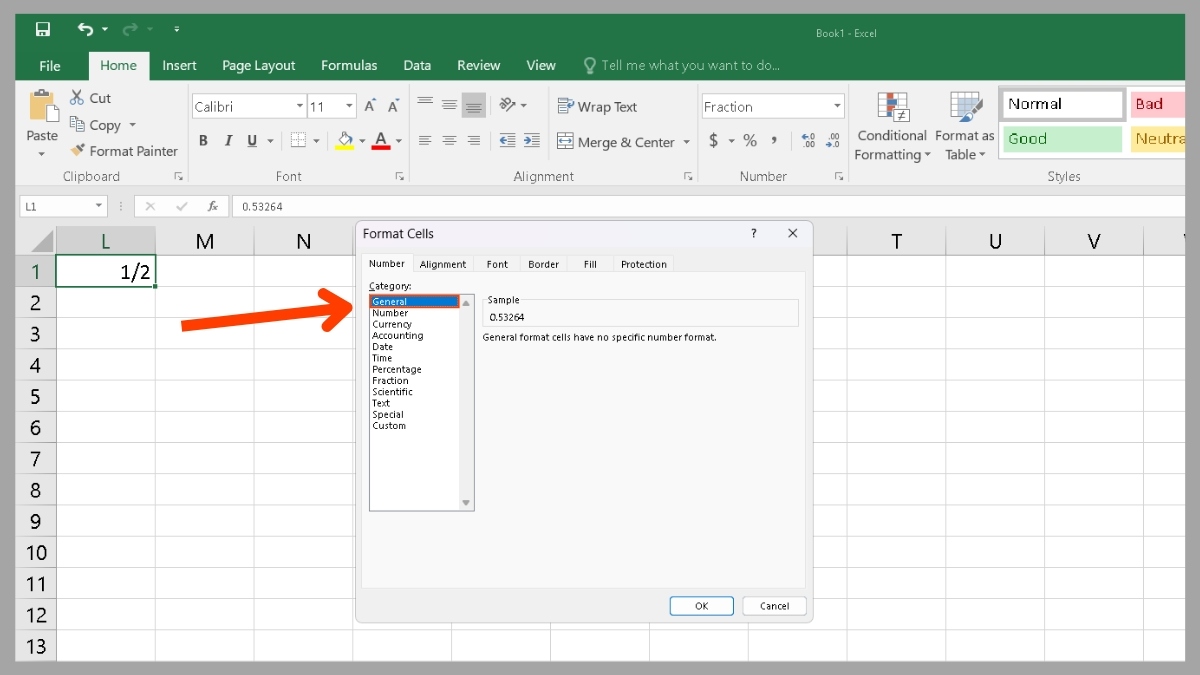1200x675 pixels.
Task: Toggle Italic formatting
Action: pos(228,141)
